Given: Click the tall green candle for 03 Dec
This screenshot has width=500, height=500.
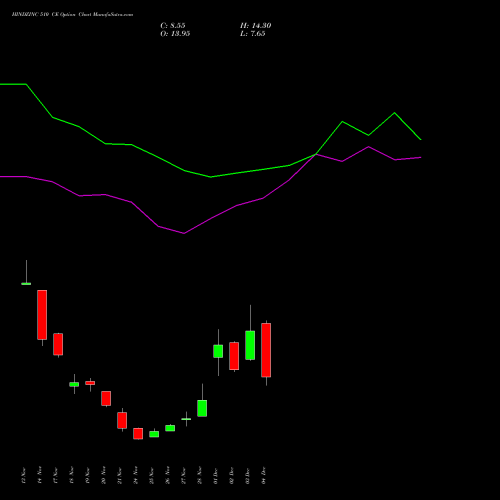Looking at the screenshot, I should pyautogui.click(x=250, y=345).
